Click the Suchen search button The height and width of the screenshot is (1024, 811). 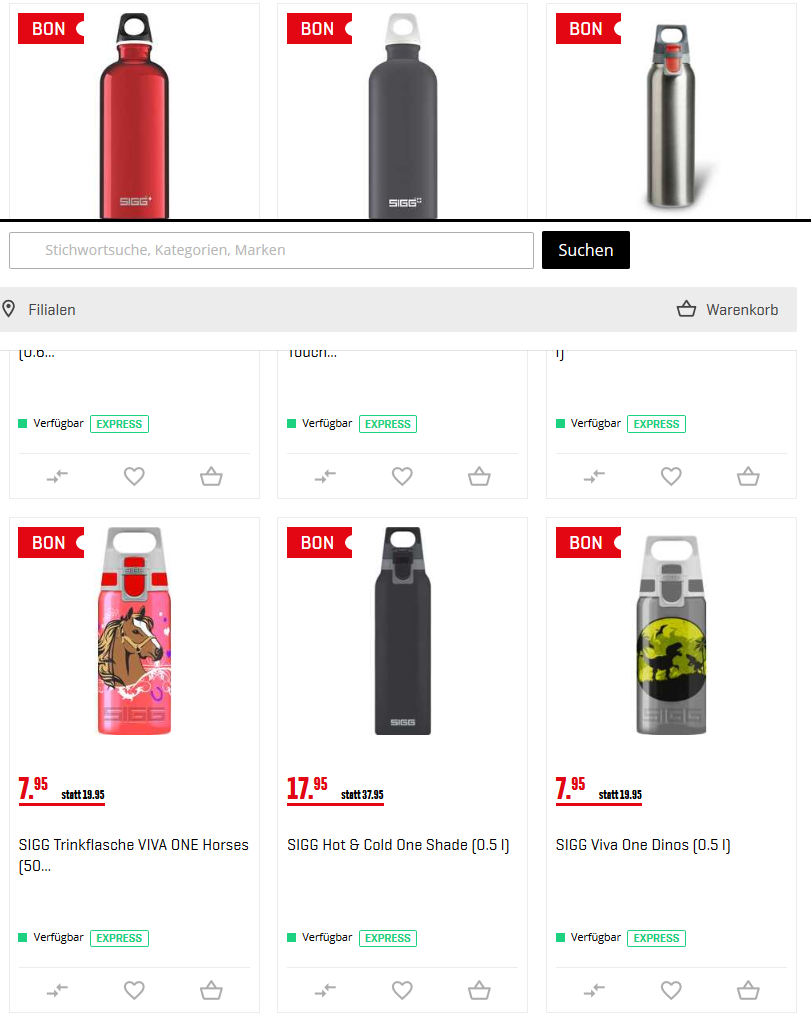586,250
